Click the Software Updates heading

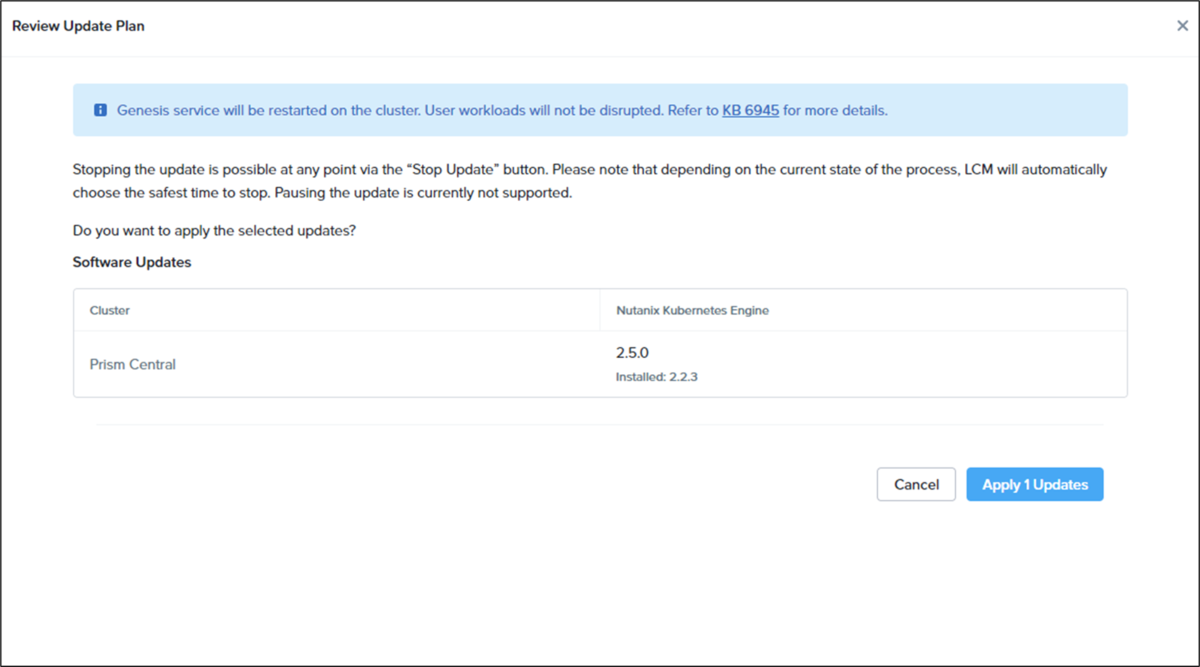[132, 262]
